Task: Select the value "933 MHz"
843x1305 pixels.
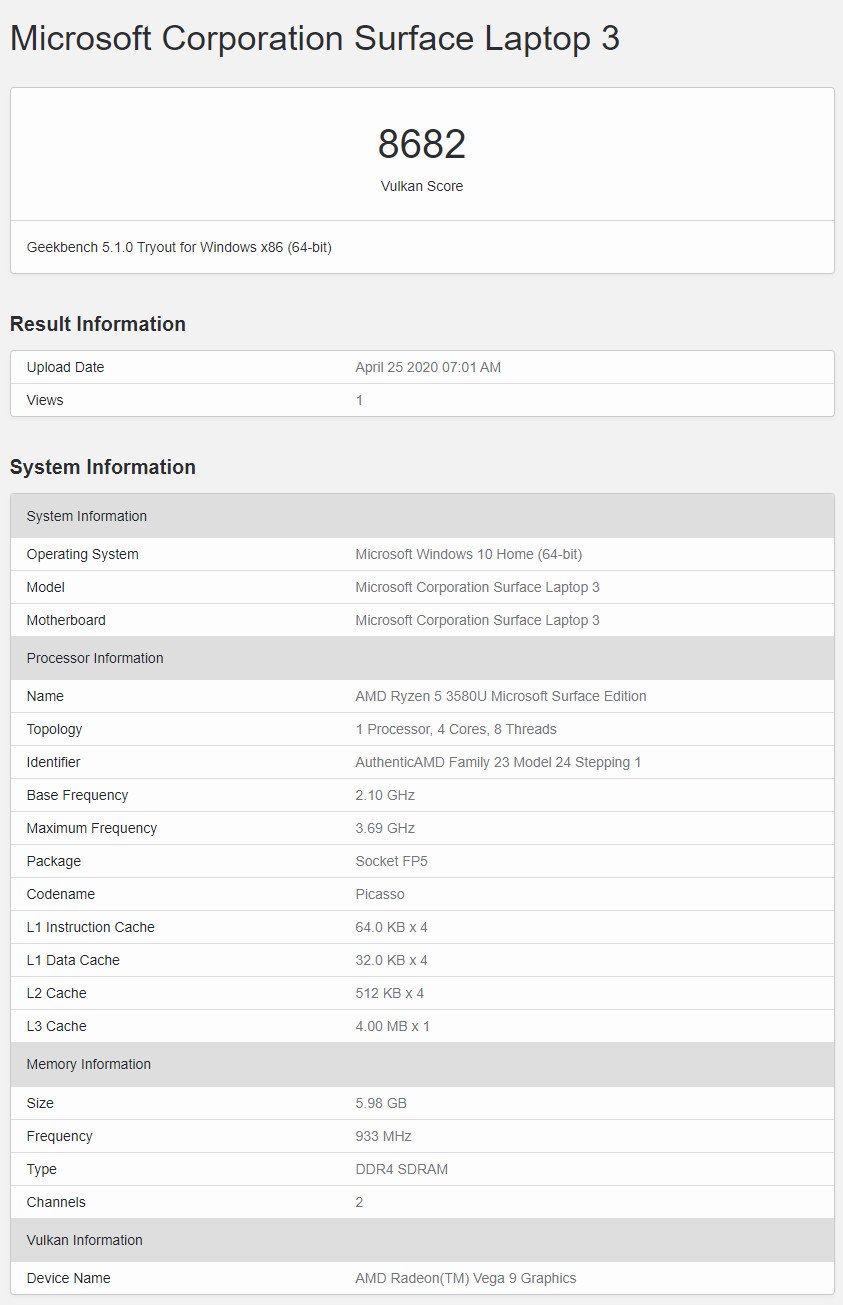Action: point(384,1136)
